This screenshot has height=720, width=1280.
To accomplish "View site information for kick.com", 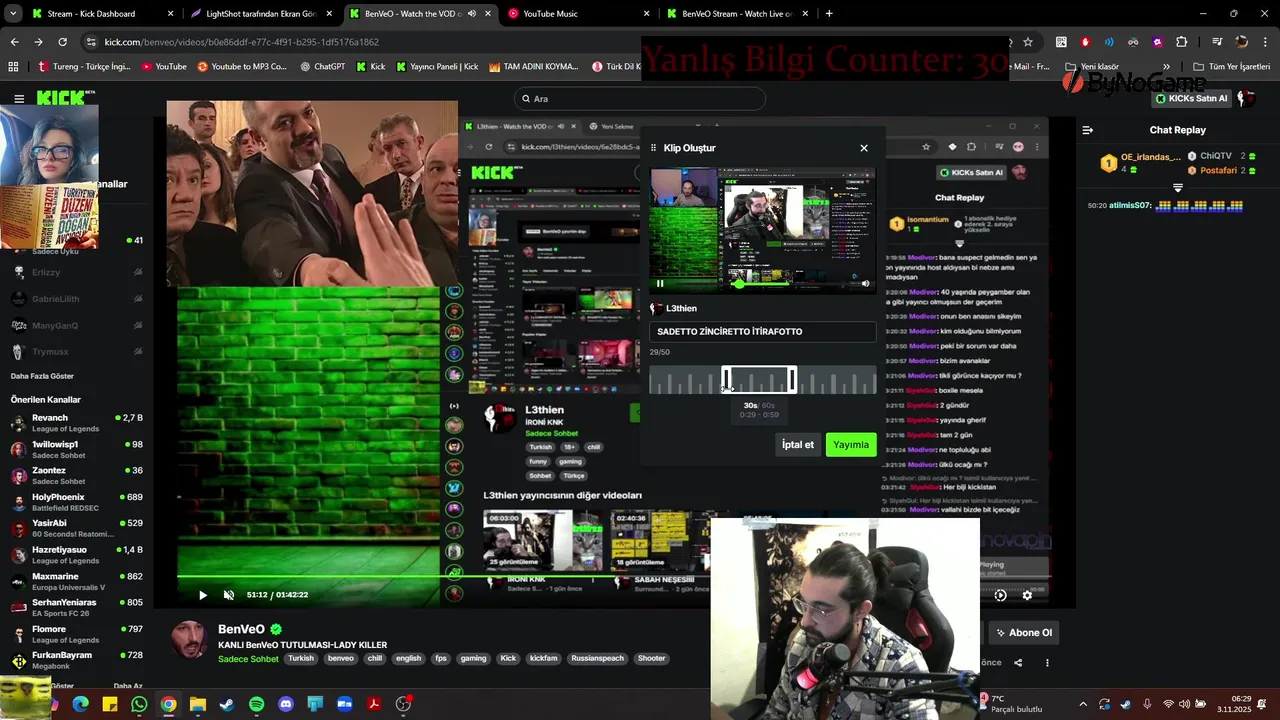I will [91, 42].
